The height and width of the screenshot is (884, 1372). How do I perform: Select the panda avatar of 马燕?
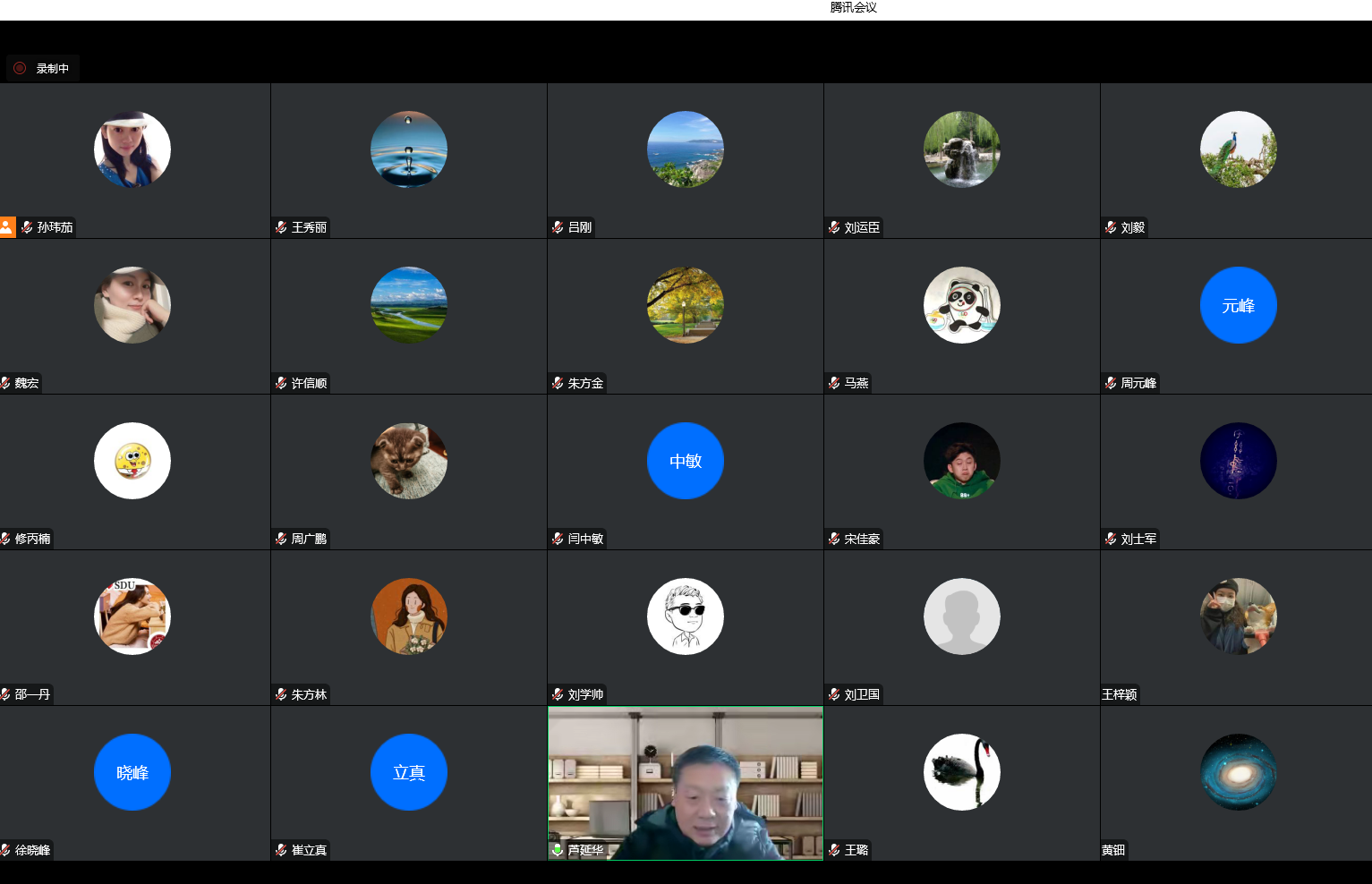click(961, 305)
